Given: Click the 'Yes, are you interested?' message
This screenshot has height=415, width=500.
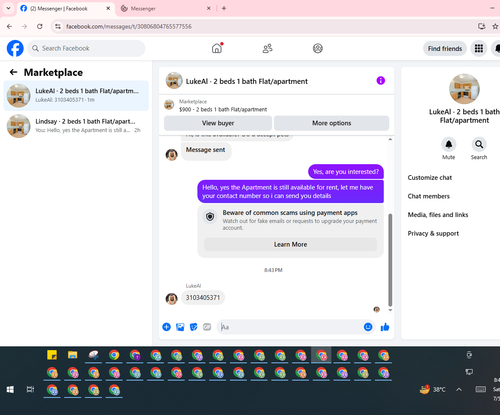Looking at the screenshot, I should click(346, 172).
